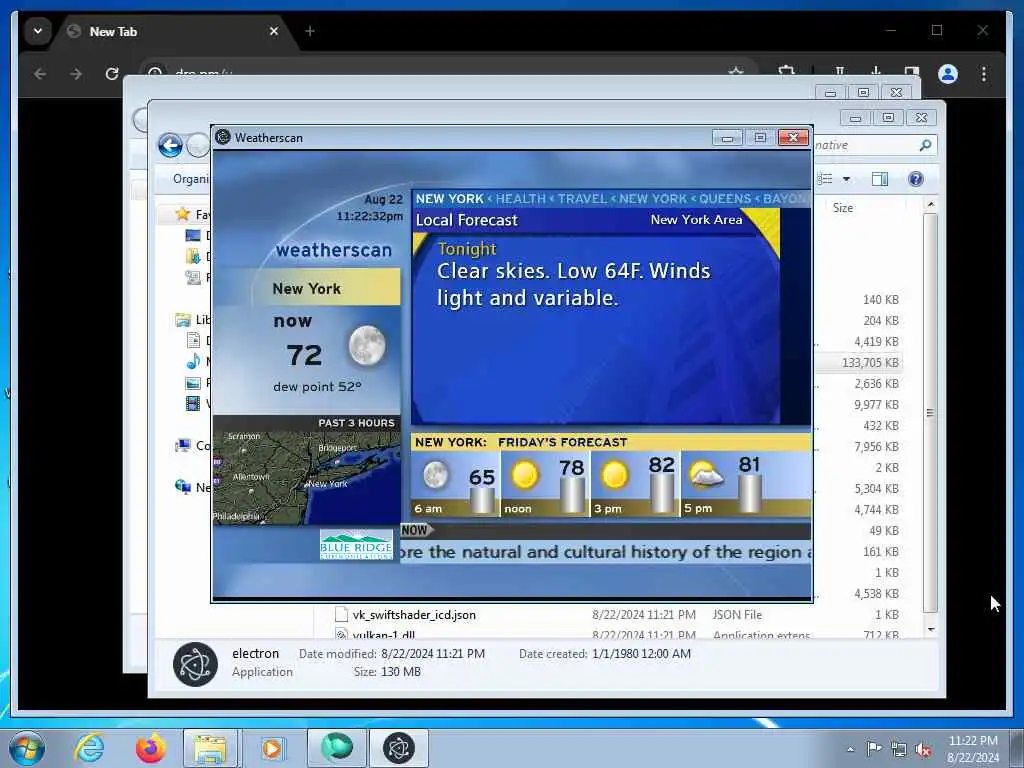Image resolution: width=1024 pixels, height=768 pixels.
Task: Launch Firefox from the taskbar
Action: 150,748
